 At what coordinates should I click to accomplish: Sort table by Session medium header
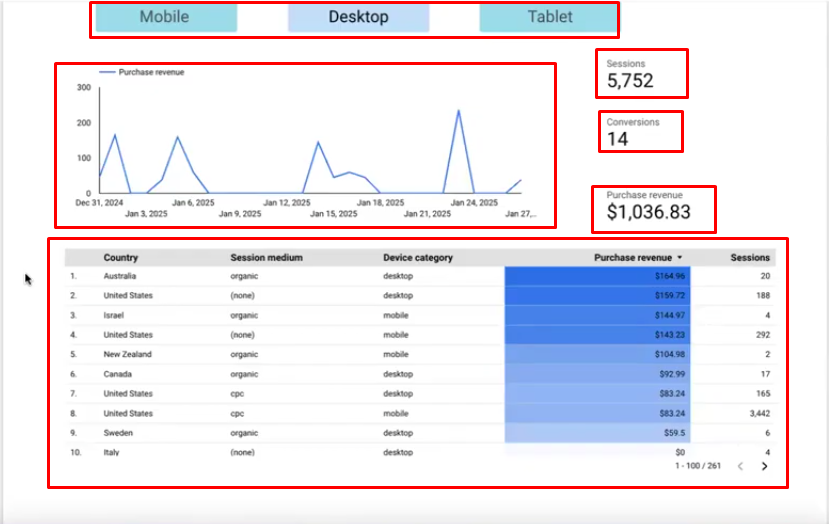[x=266, y=258]
